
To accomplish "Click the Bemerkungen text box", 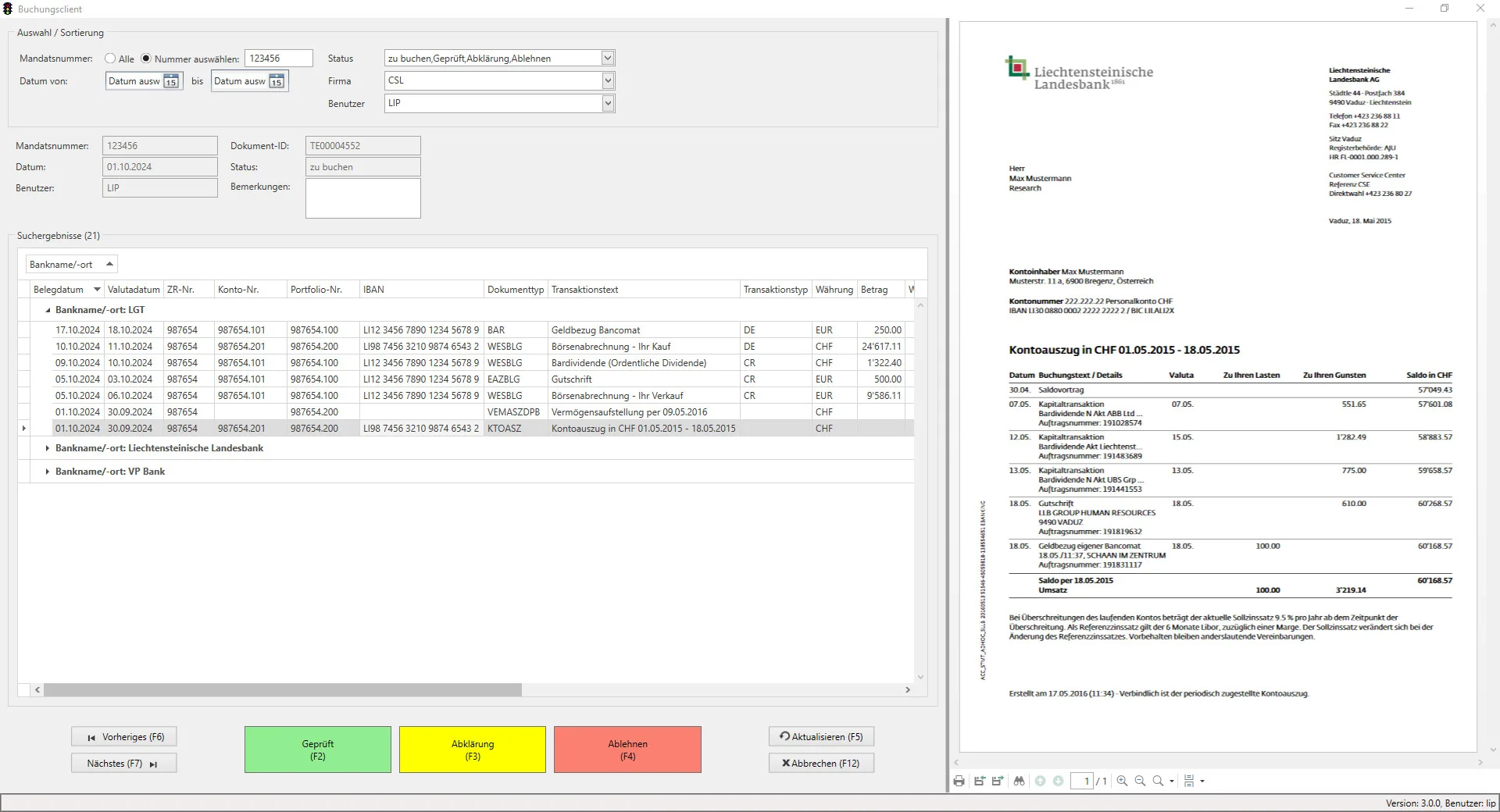I will (x=363, y=198).
